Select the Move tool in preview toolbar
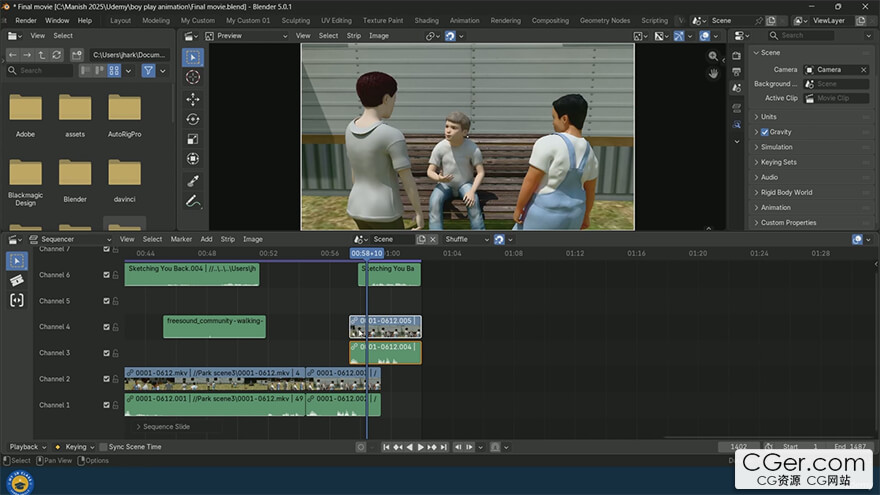The width and height of the screenshot is (880, 495). point(193,99)
